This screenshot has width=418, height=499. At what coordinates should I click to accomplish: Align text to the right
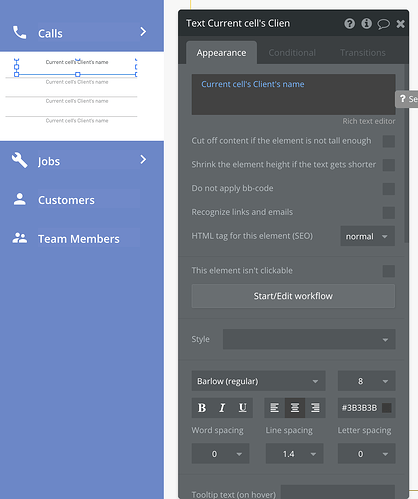tap(315, 408)
